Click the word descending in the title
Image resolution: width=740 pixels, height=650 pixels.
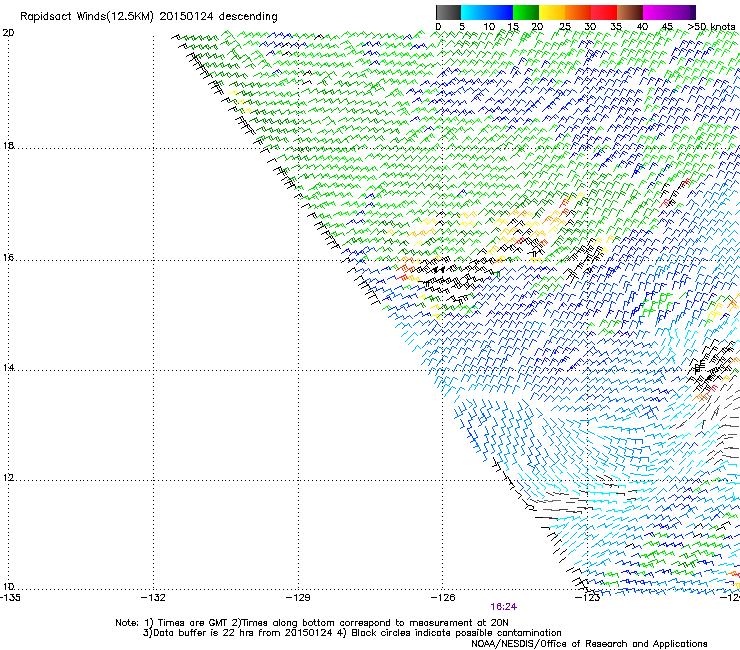click(x=248, y=17)
